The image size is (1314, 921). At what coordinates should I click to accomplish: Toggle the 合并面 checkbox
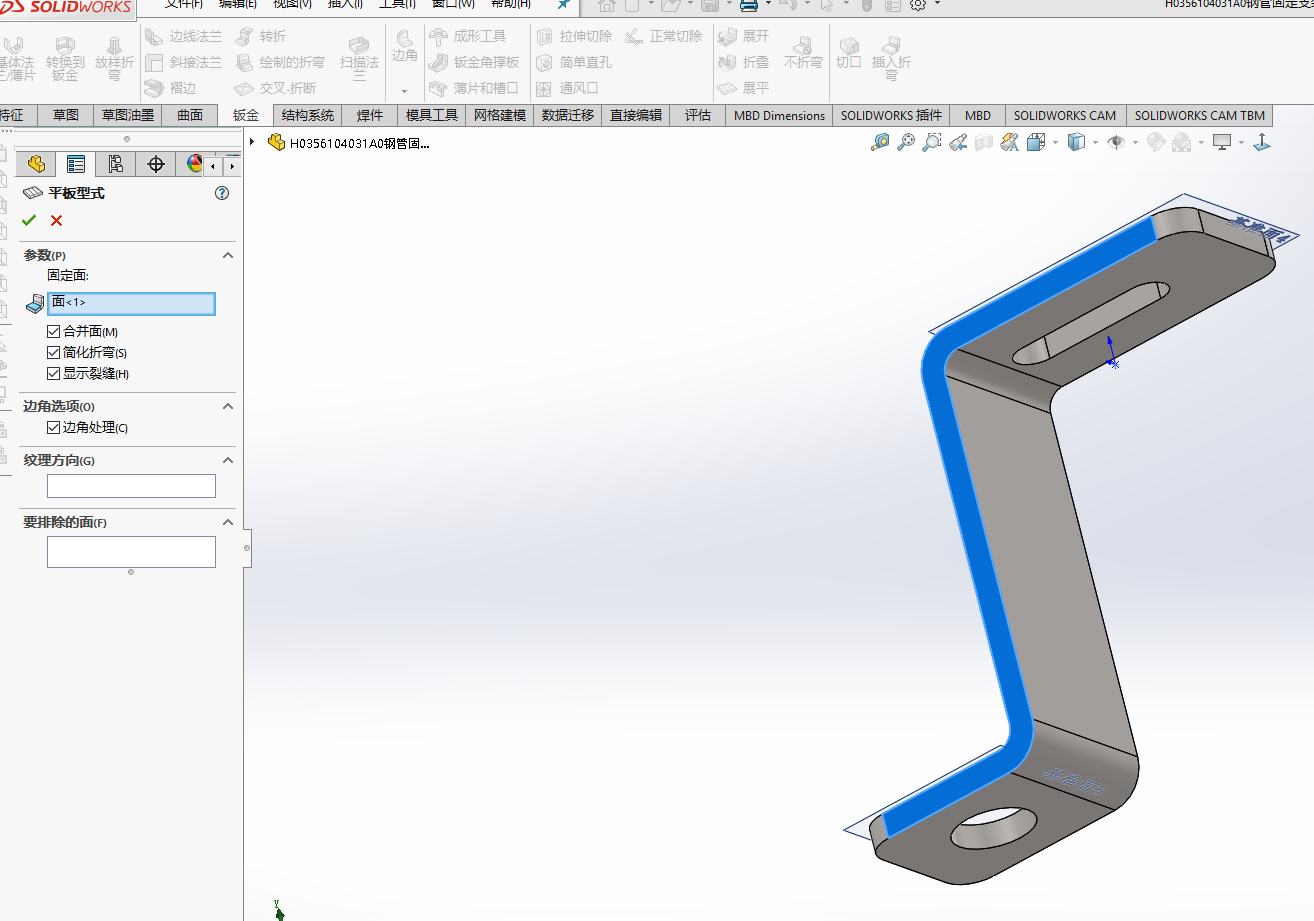(53, 331)
